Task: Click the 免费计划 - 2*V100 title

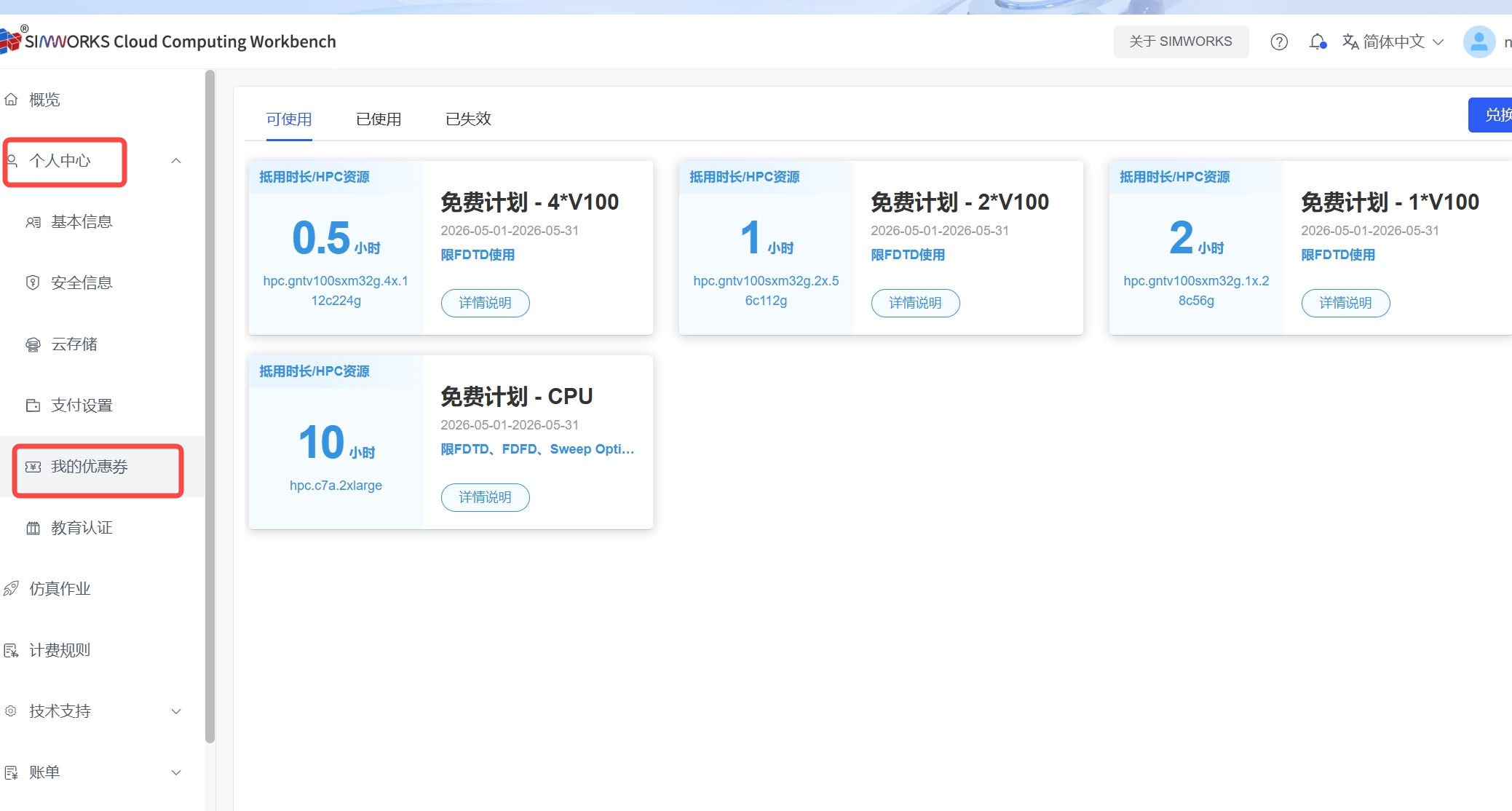Action: [x=960, y=202]
